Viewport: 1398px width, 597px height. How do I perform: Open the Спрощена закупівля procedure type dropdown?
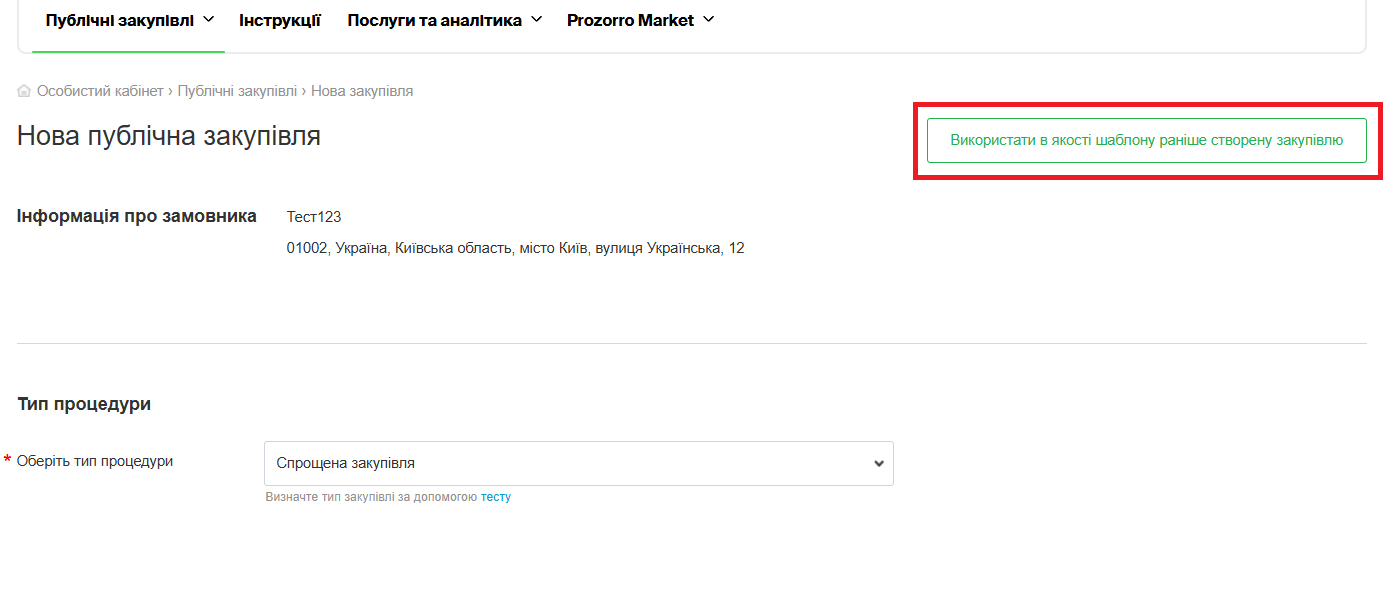pos(570,464)
